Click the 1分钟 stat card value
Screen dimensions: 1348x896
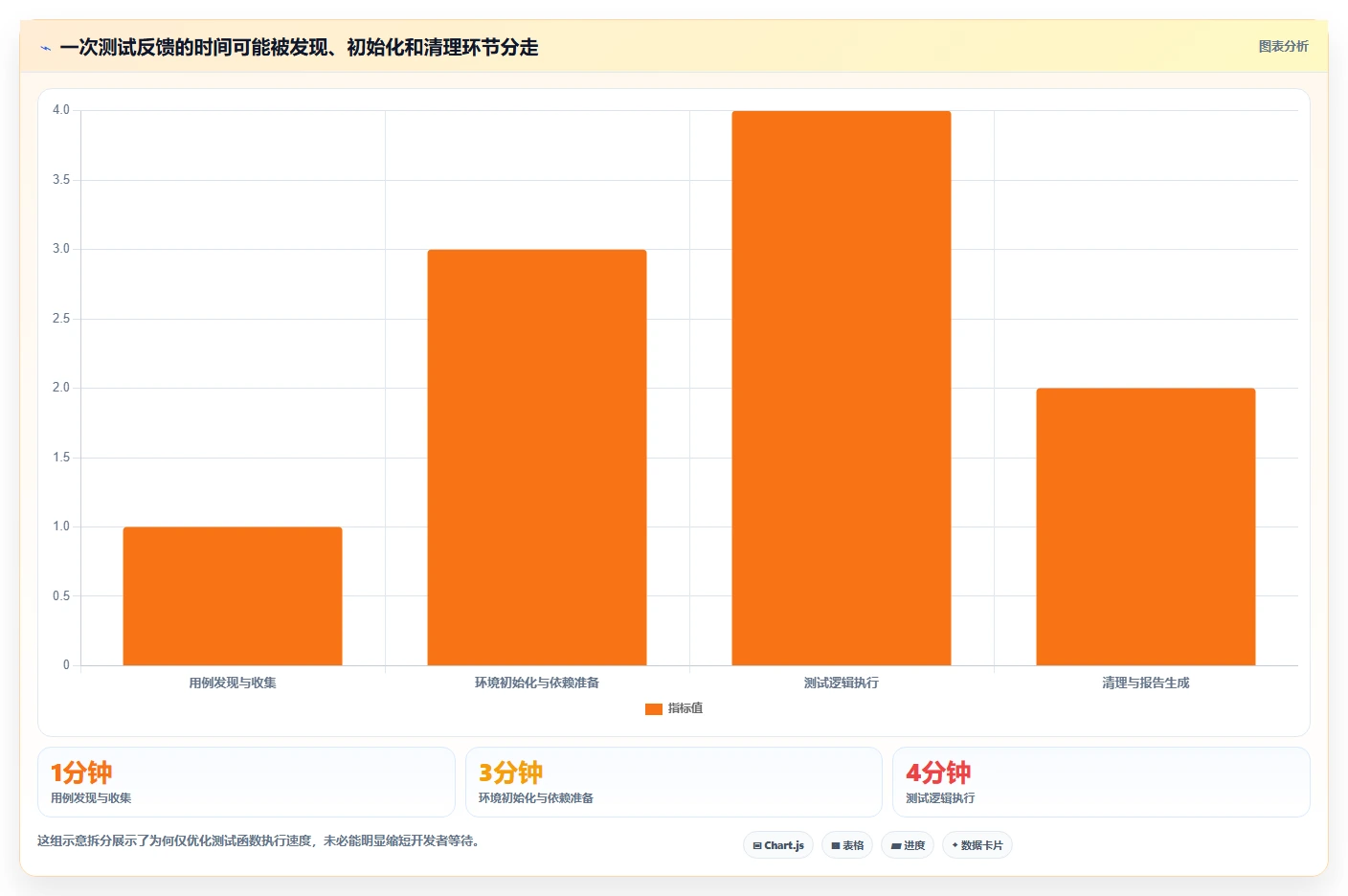(81, 773)
